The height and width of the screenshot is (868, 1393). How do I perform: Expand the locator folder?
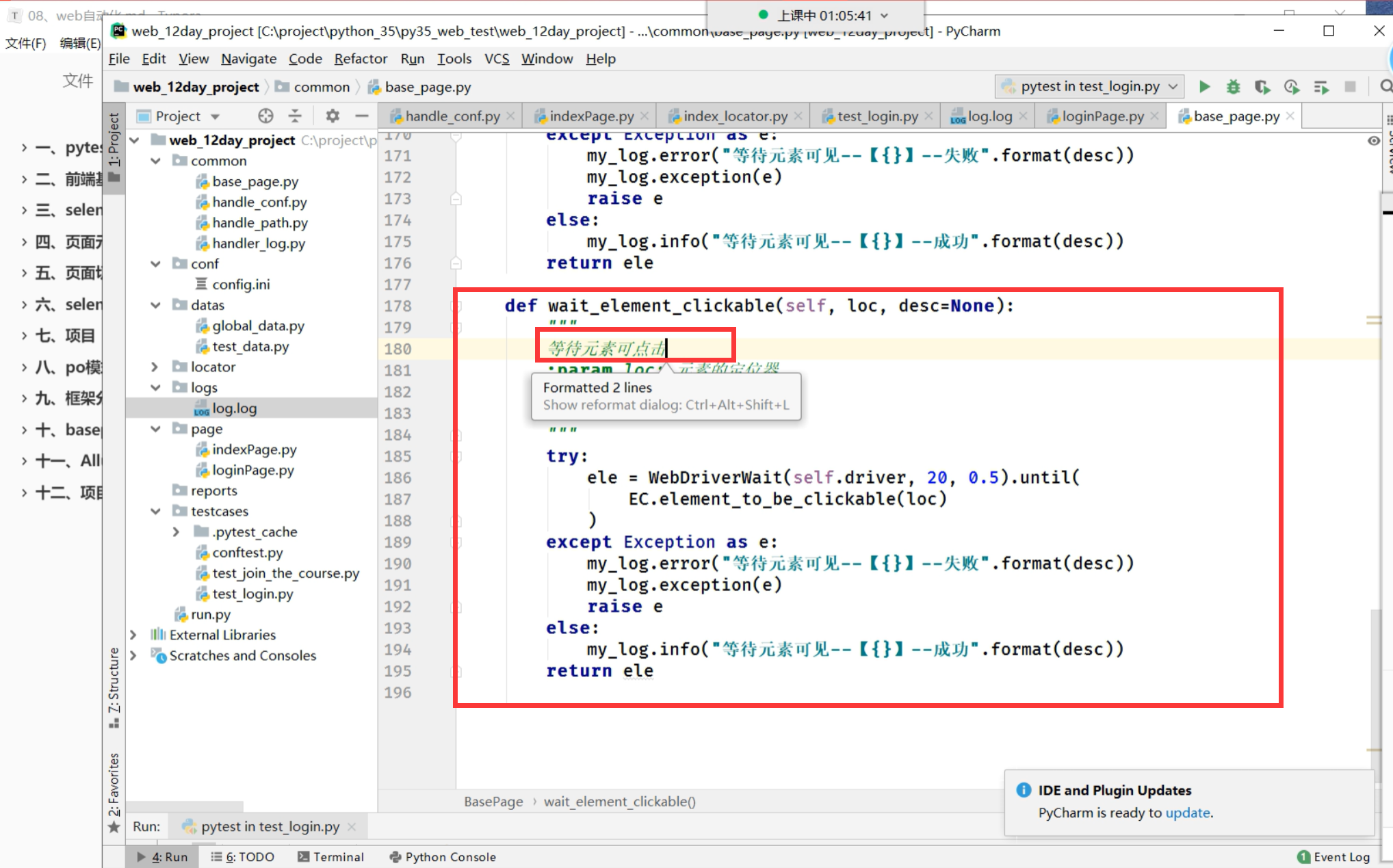coord(155,367)
